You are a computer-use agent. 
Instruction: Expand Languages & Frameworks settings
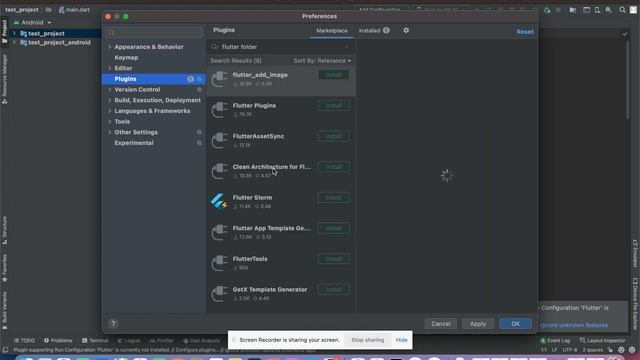coord(110,111)
